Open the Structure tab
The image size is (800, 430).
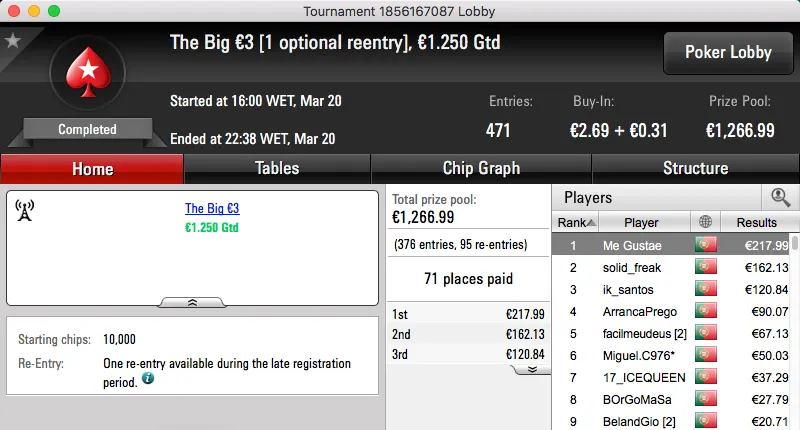(x=695, y=168)
